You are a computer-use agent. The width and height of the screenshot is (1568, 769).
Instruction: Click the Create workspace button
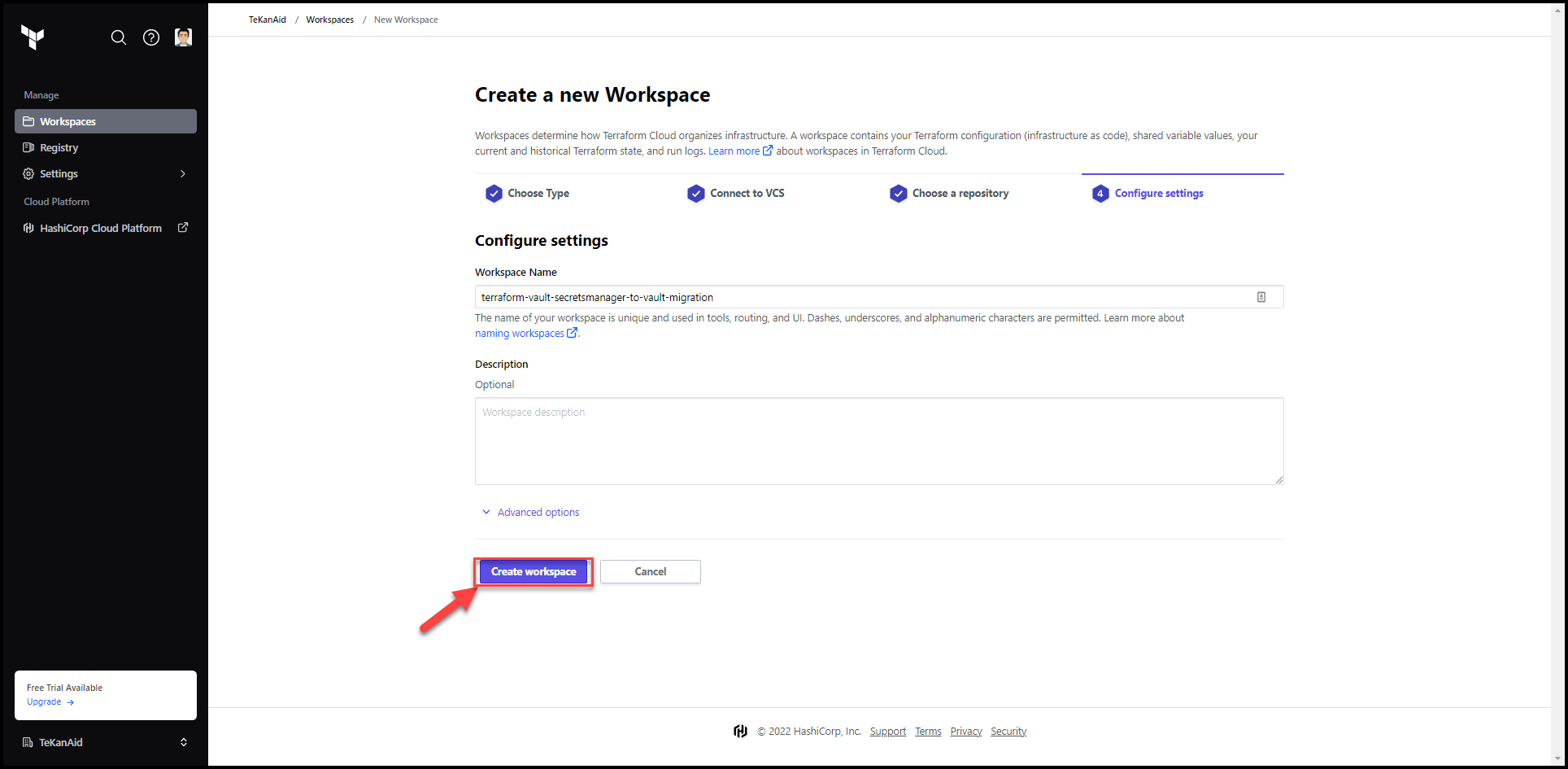point(534,571)
